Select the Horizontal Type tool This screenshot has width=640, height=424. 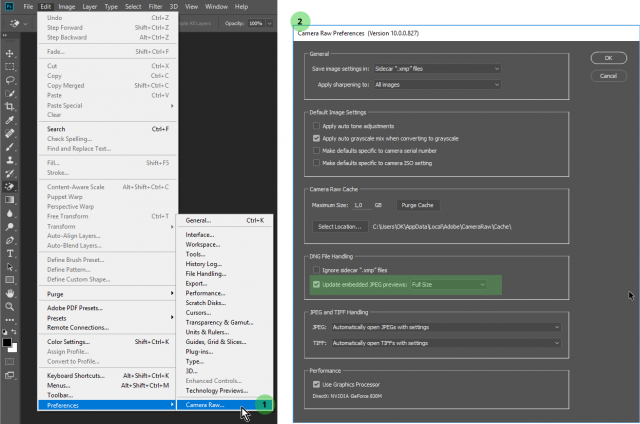point(10,253)
